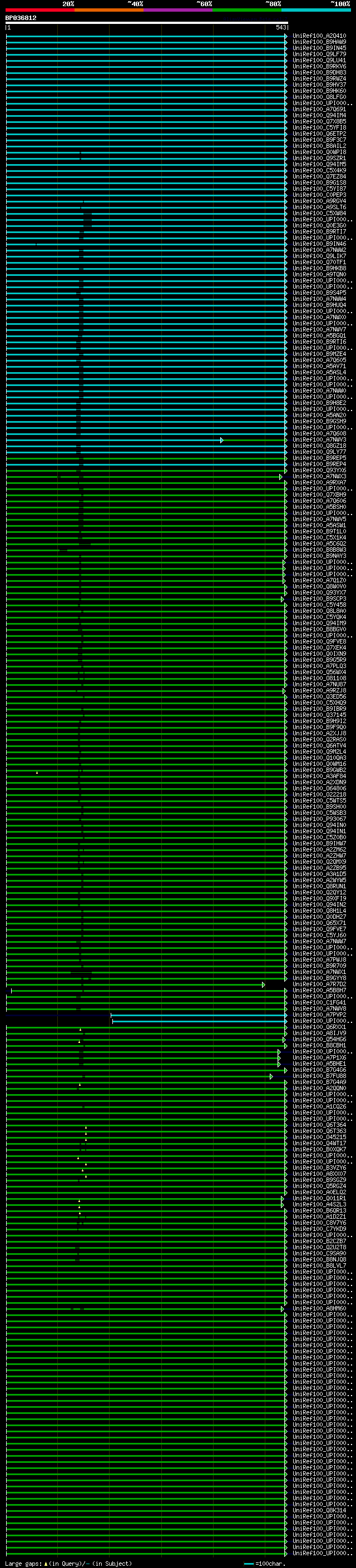Image resolution: width=356 pixels, height=1568 pixels.
Task: Select the UniRef100_Q94IM4 entry
Action: pos(319,116)
